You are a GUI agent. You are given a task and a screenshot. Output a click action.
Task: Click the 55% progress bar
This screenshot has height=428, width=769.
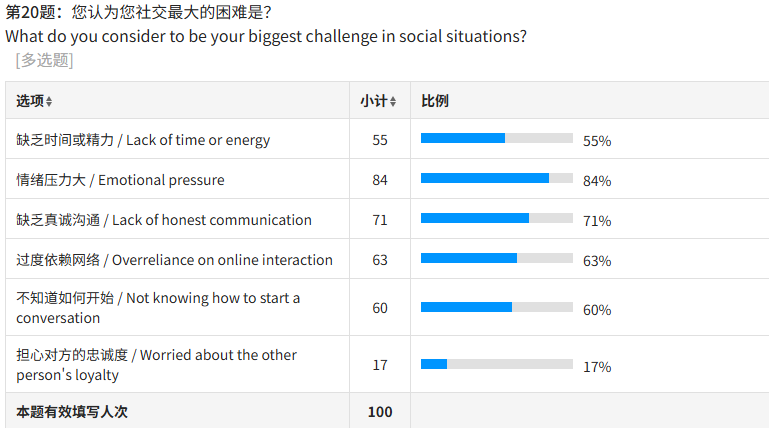(496, 139)
